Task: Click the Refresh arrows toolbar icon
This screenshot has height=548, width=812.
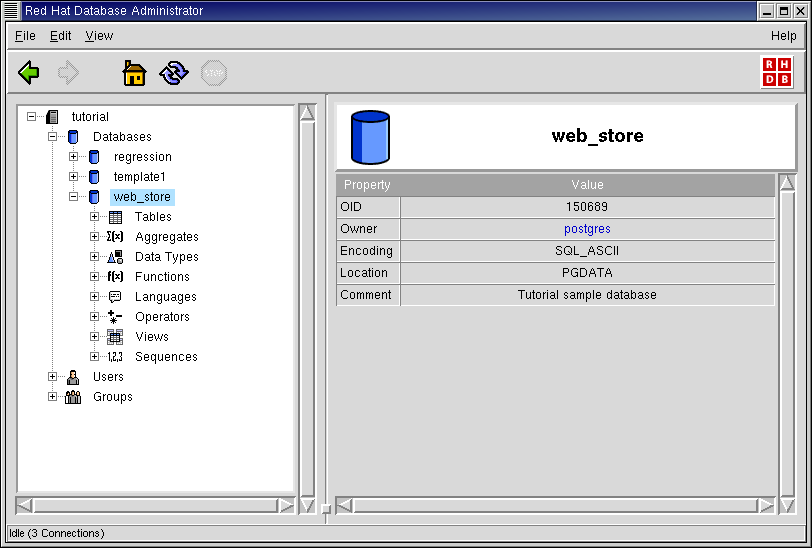Action: click(x=174, y=73)
